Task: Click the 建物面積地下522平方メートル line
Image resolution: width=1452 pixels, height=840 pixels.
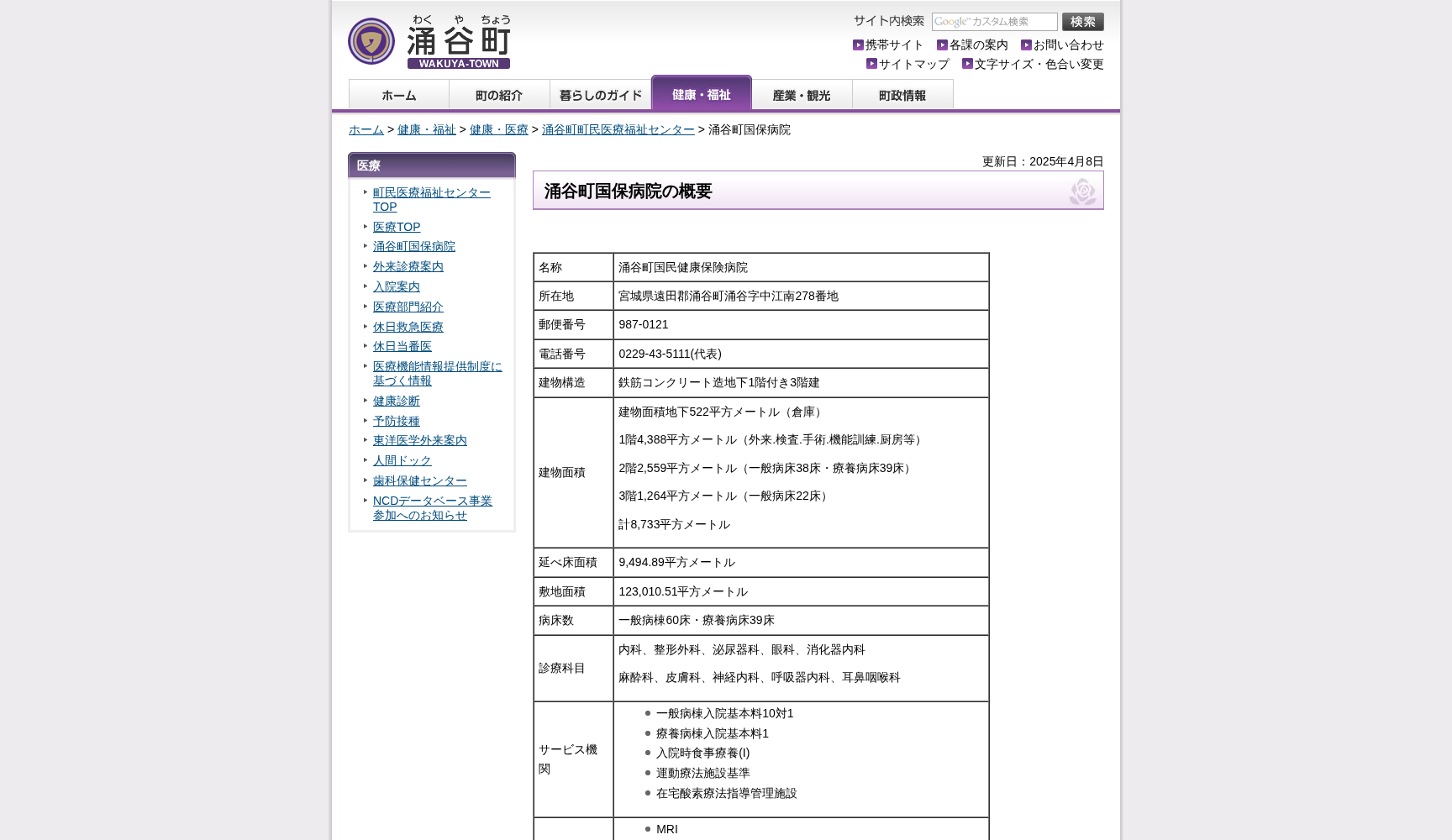Action: [x=722, y=412]
